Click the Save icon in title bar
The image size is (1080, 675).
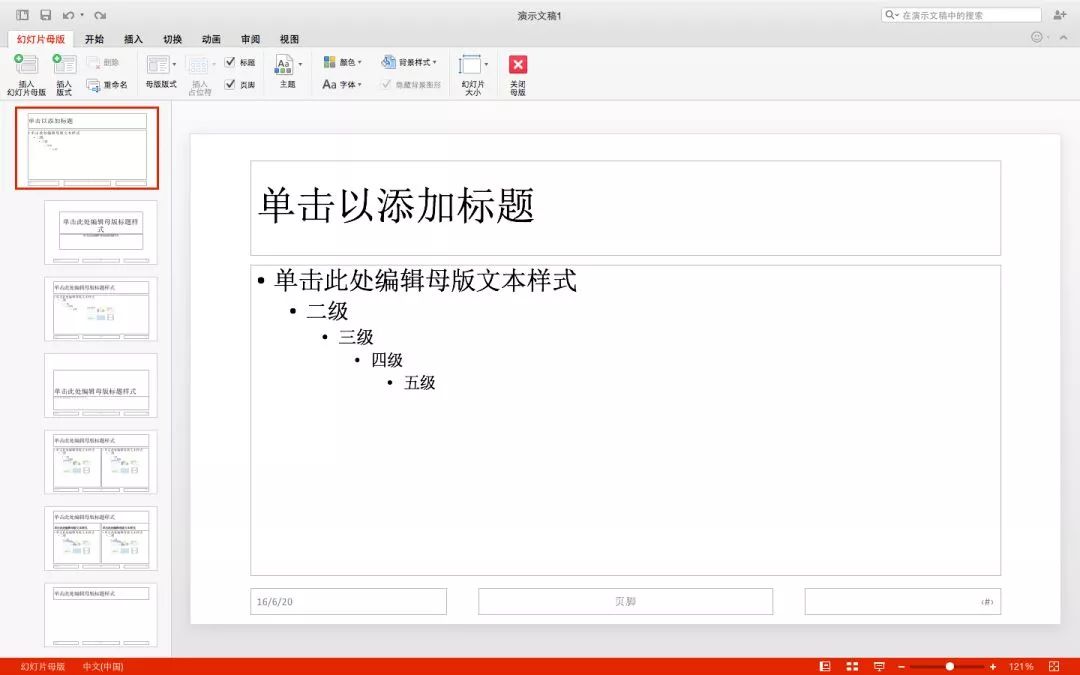[x=45, y=15]
